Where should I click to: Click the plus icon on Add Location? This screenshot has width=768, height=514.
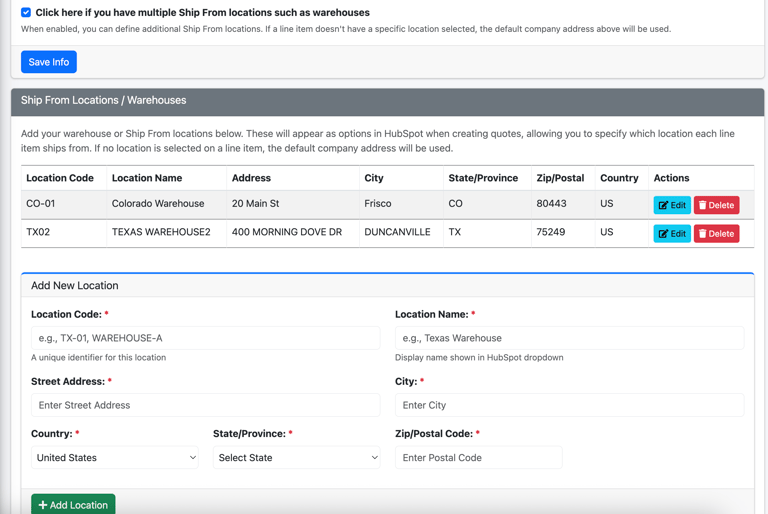coord(43,505)
